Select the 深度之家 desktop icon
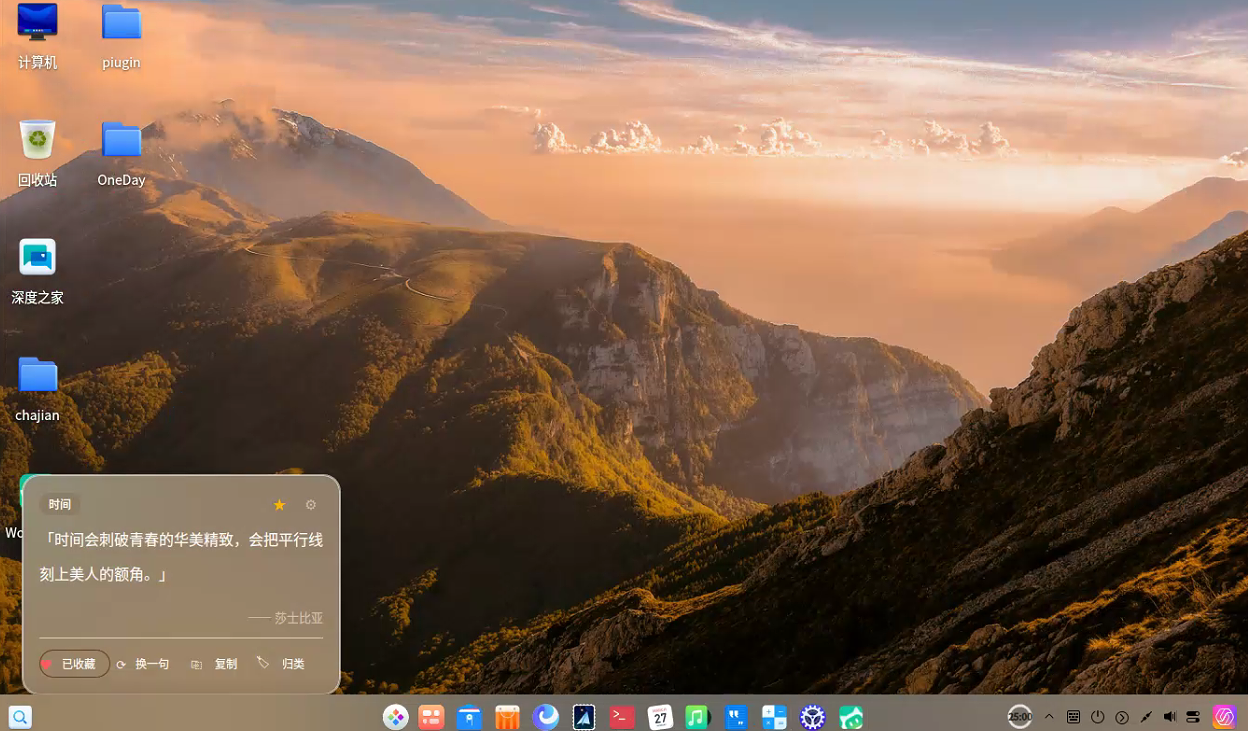 click(38, 271)
